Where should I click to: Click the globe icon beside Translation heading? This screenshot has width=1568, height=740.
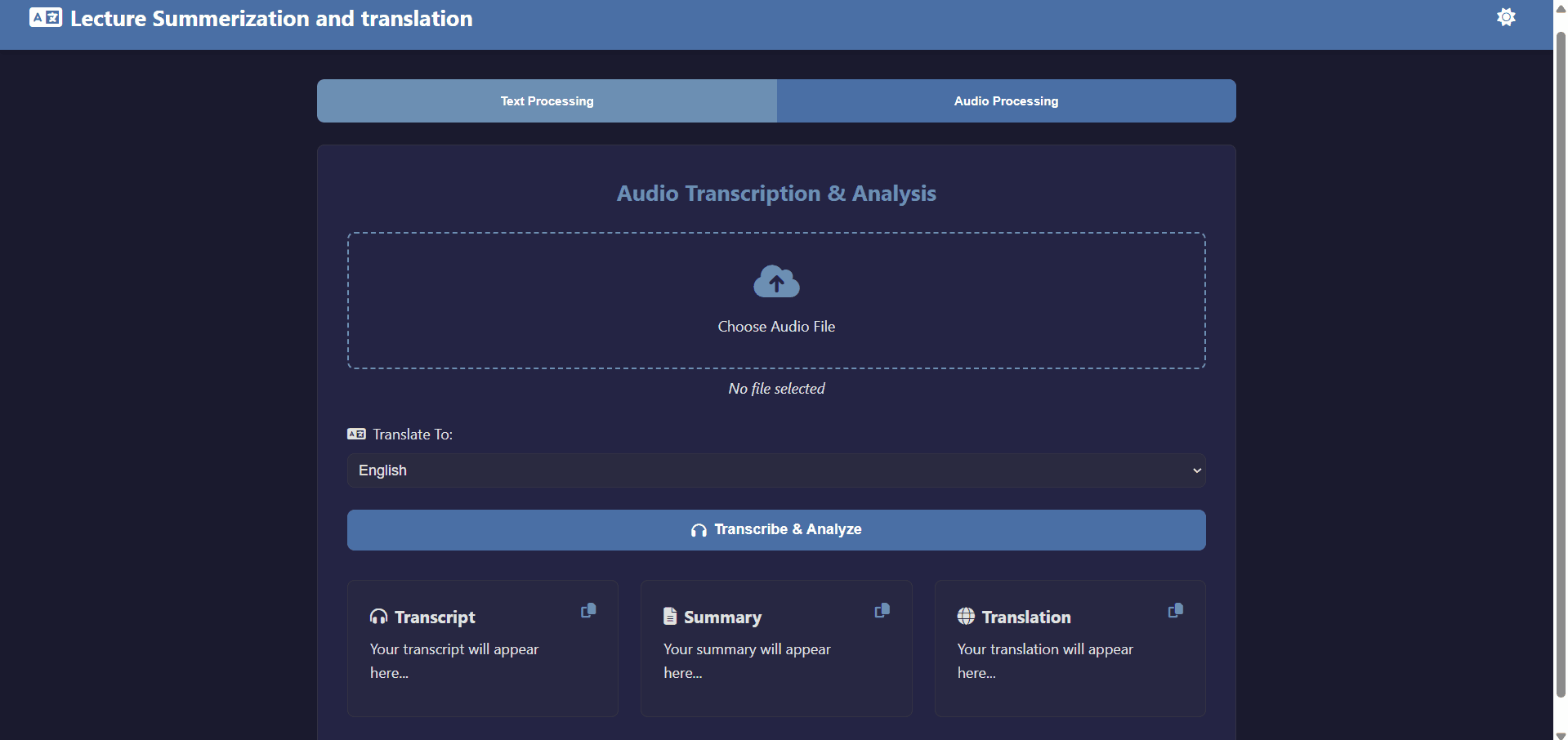click(966, 617)
